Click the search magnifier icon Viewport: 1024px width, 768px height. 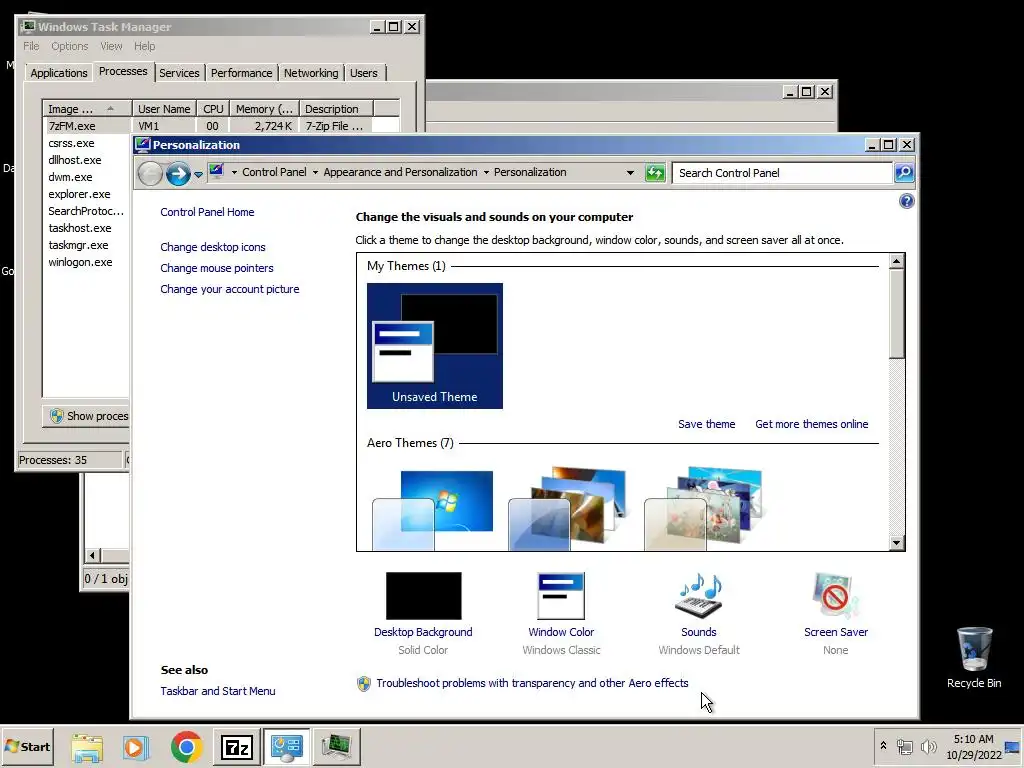[904, 173]
